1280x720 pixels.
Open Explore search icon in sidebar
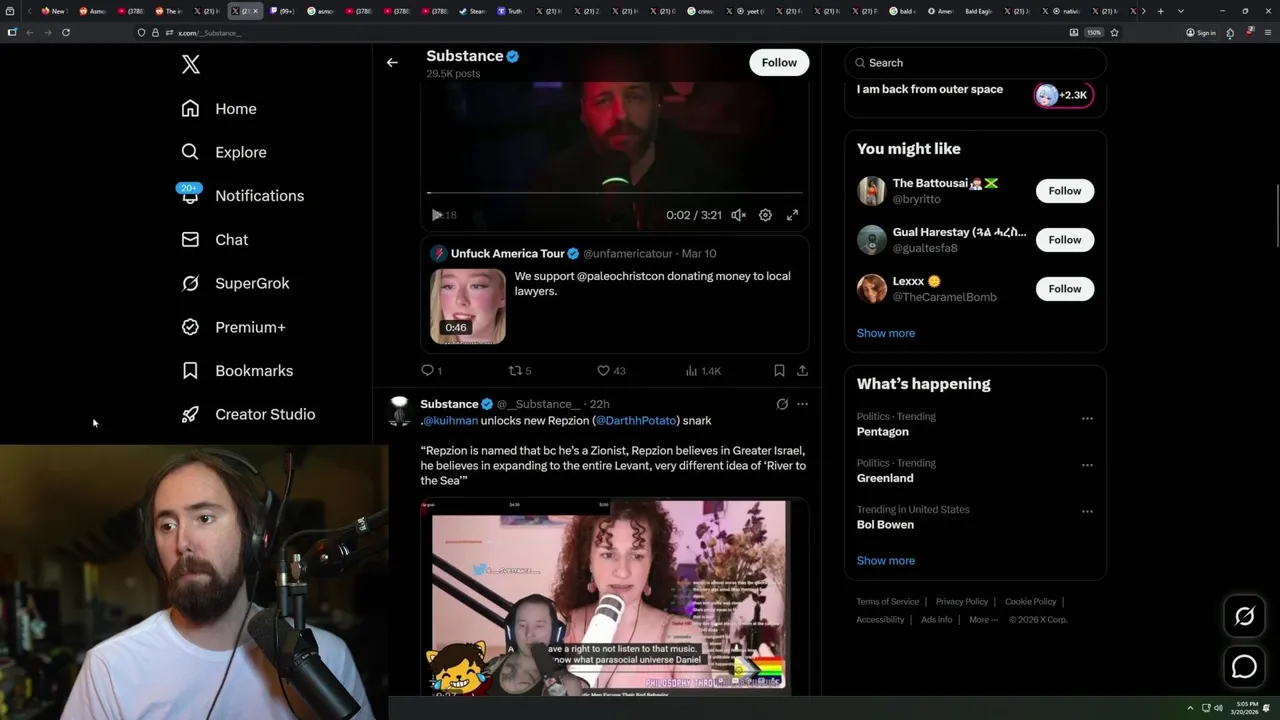coord(190,152)
